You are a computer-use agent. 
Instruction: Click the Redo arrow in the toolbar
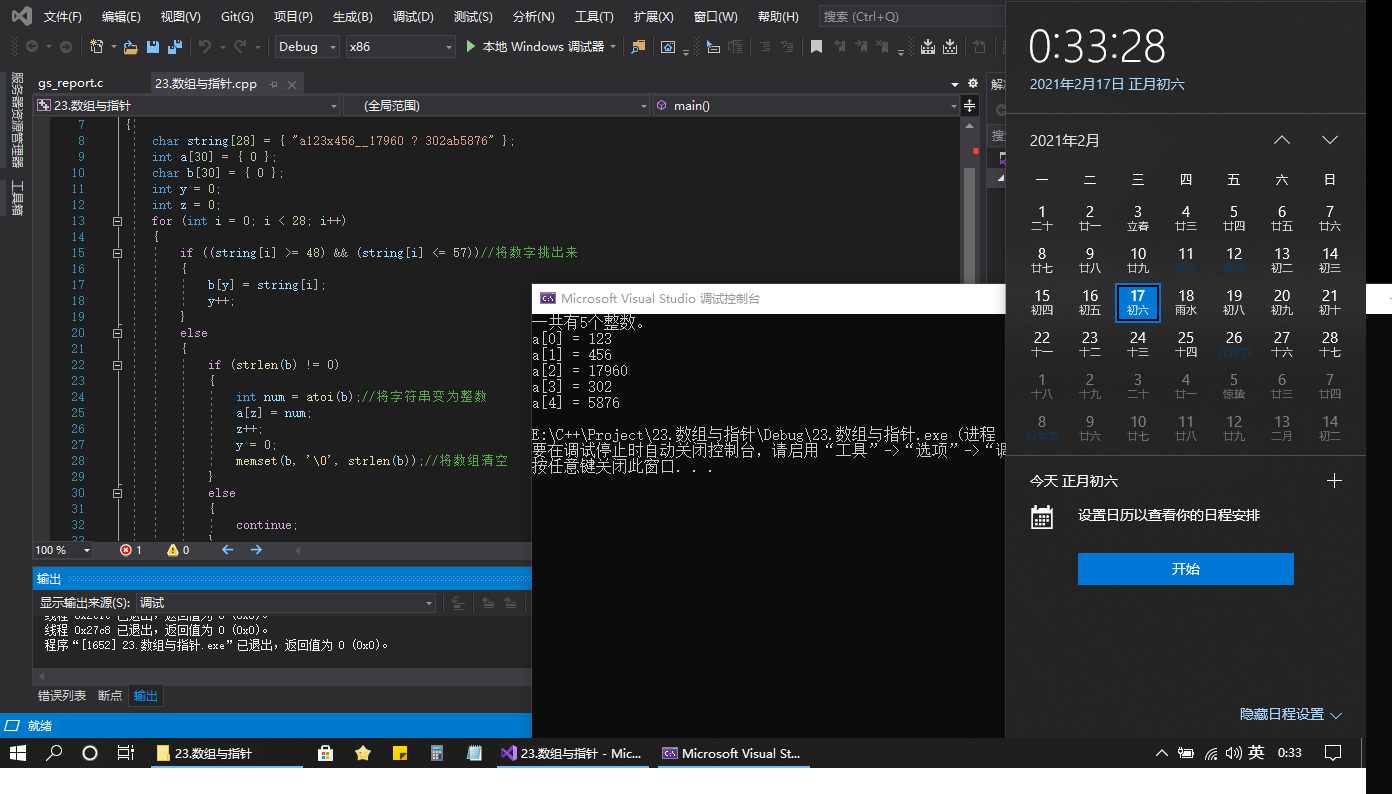pyautogui.click(x=240, y=46)
